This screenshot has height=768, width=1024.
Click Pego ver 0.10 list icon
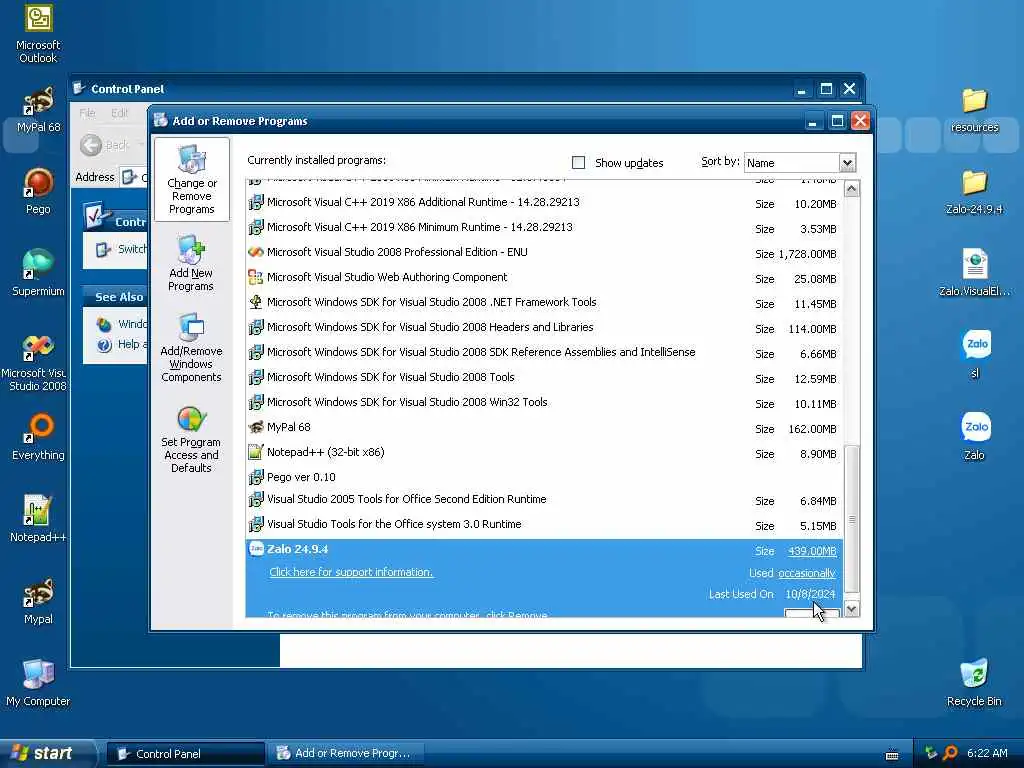point(256,477)
